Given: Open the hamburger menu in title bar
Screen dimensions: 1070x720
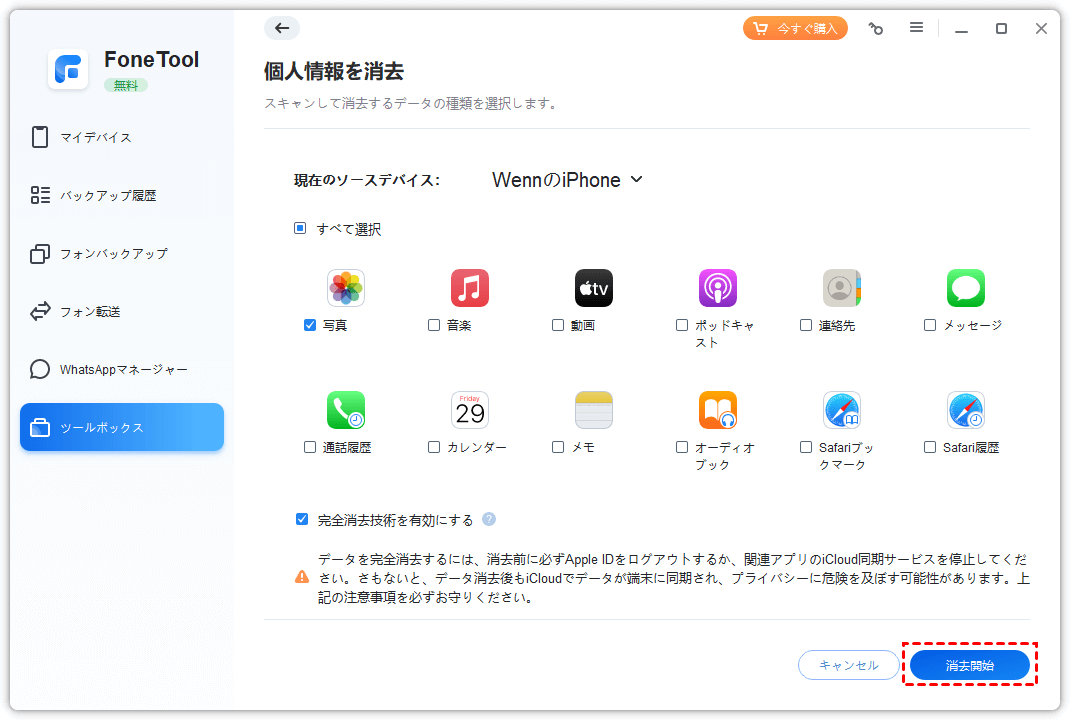Looking at the screenshot, I should [x=916, y=28].
